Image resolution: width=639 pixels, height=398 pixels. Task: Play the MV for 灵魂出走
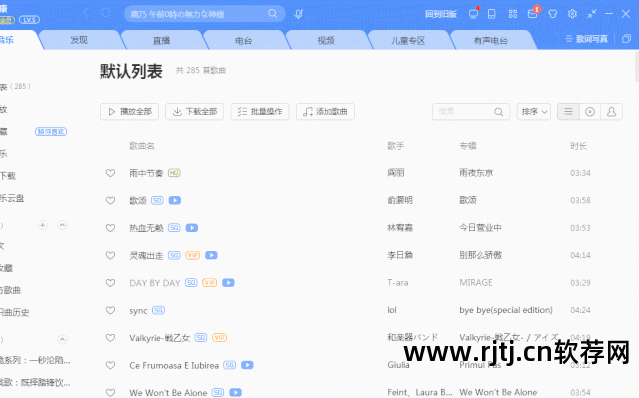[211, 255]
